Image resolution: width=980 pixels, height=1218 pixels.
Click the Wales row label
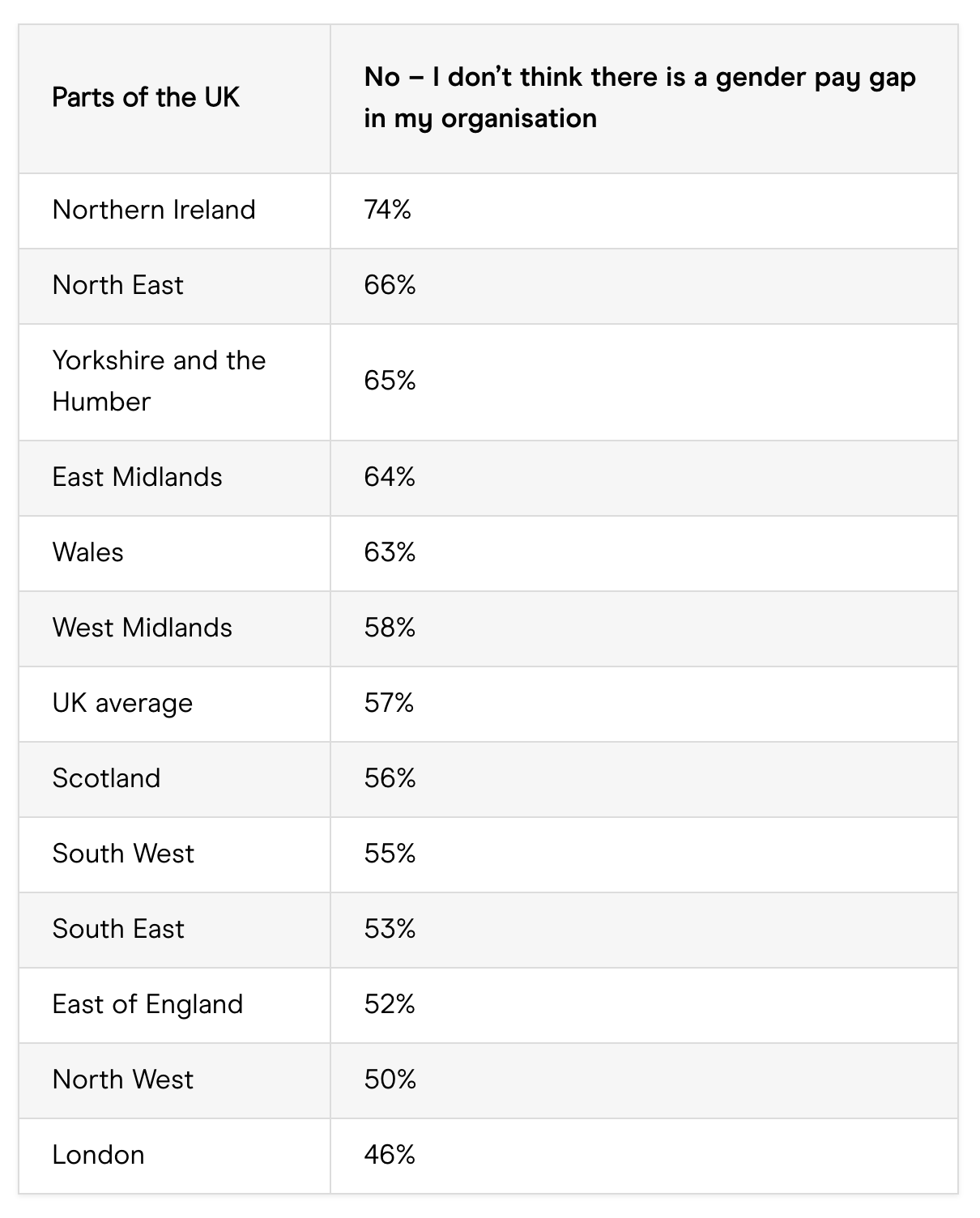pos(88,552)
